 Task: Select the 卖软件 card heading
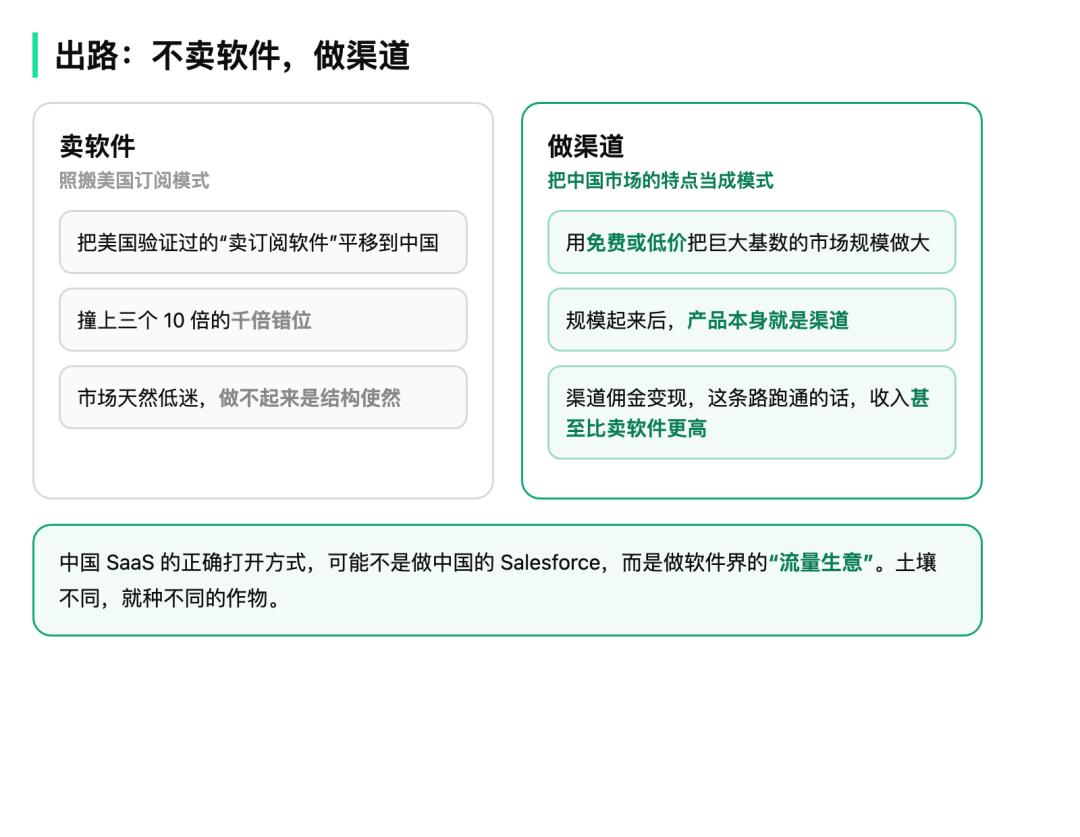pos(97,146)
